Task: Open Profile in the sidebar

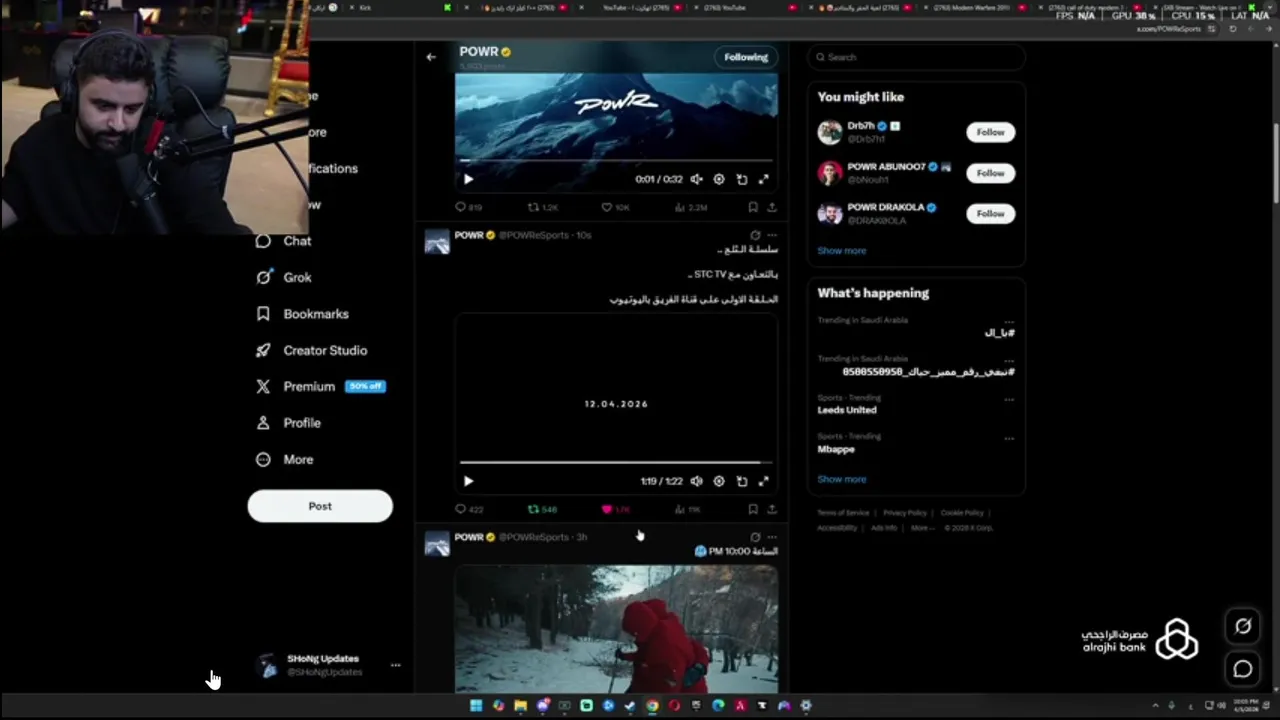Action: (288, 423)
